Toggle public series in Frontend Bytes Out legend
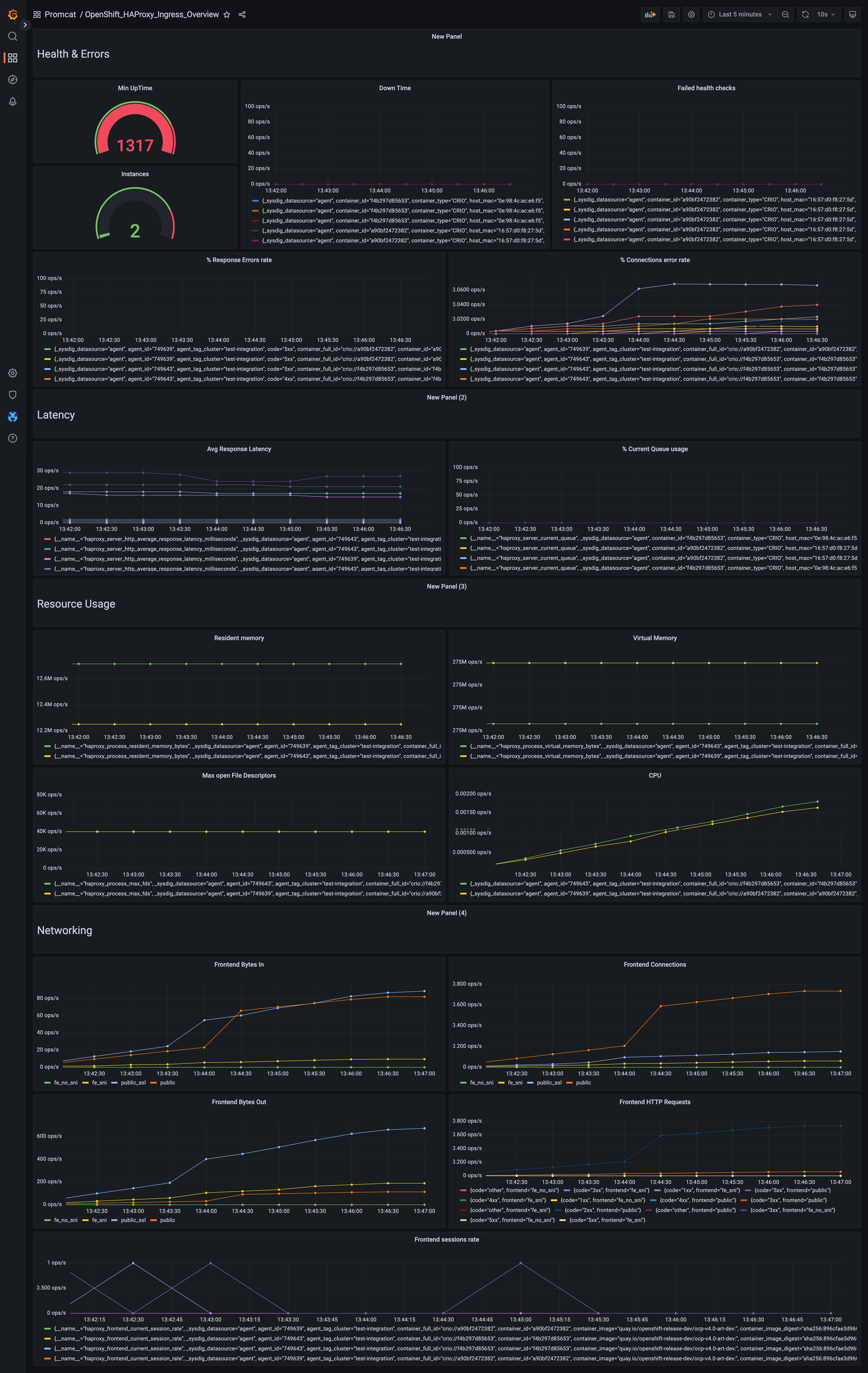Screen dimensions: 868x1373 [x=167, y=1220]
